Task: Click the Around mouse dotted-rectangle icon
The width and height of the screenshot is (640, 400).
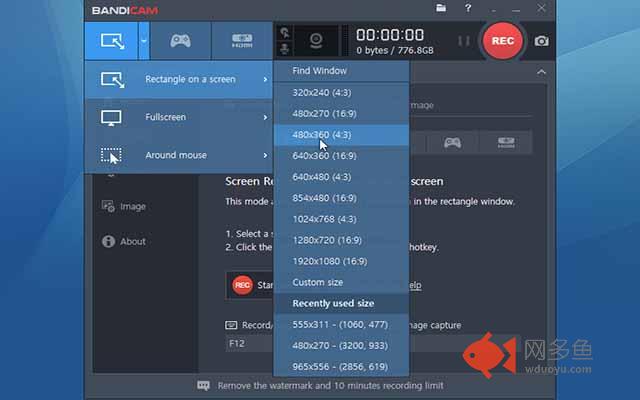Action: [x=111, y=156]
